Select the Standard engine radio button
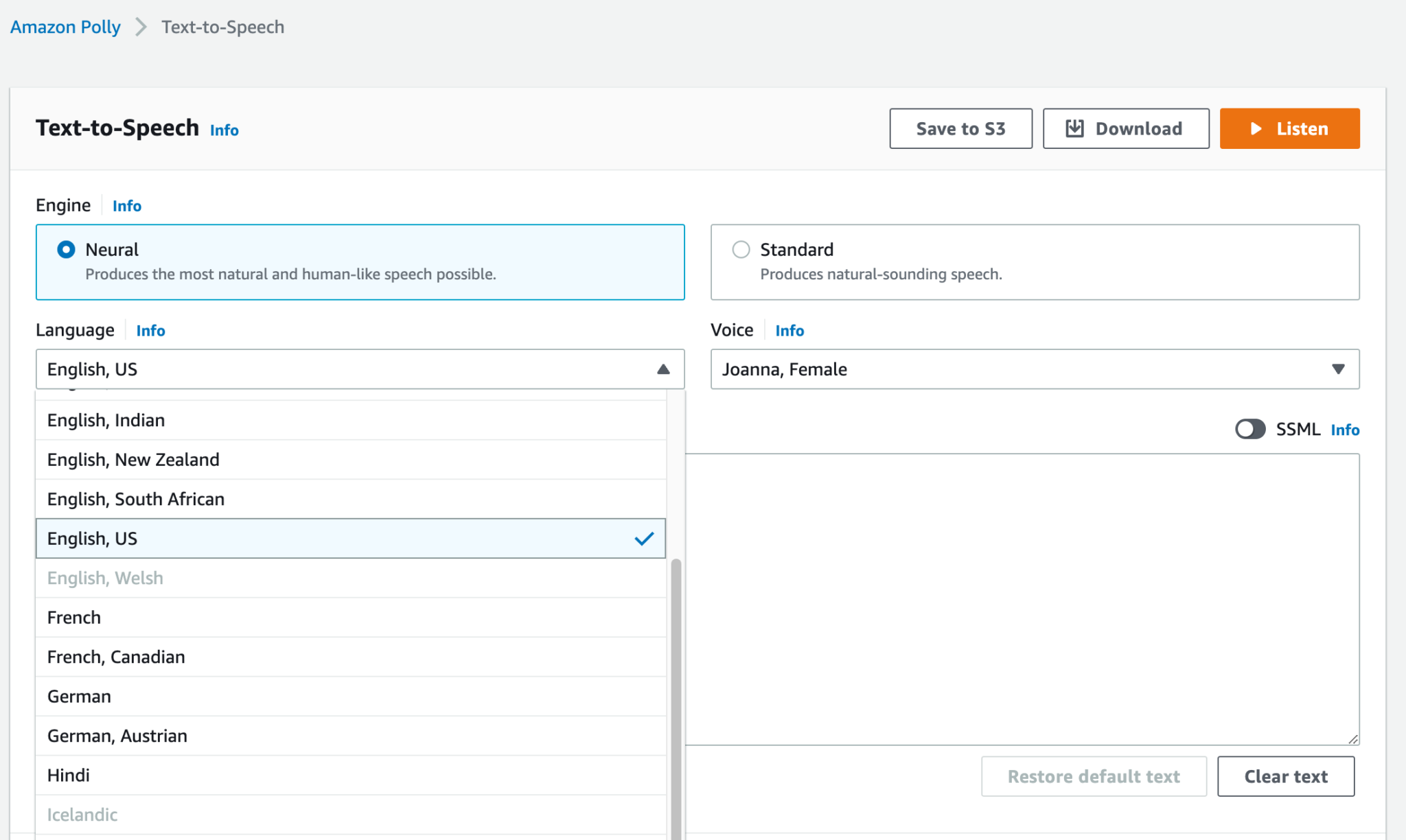This screenshot has width=1406, height=840. click(x=741, y=249)
